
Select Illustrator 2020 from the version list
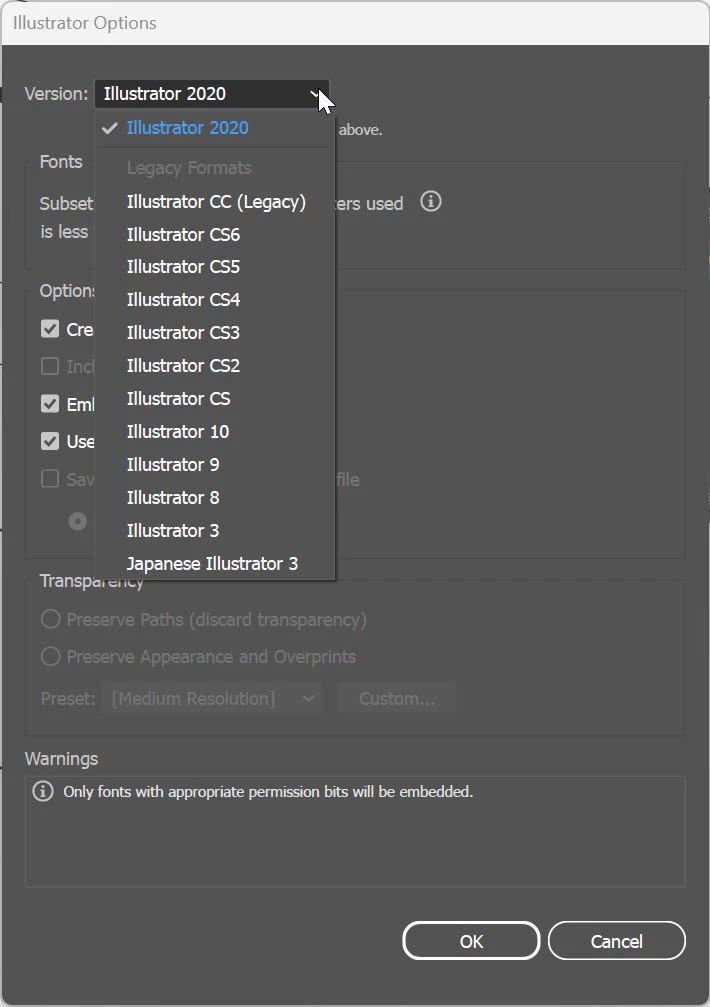[214, 128]
